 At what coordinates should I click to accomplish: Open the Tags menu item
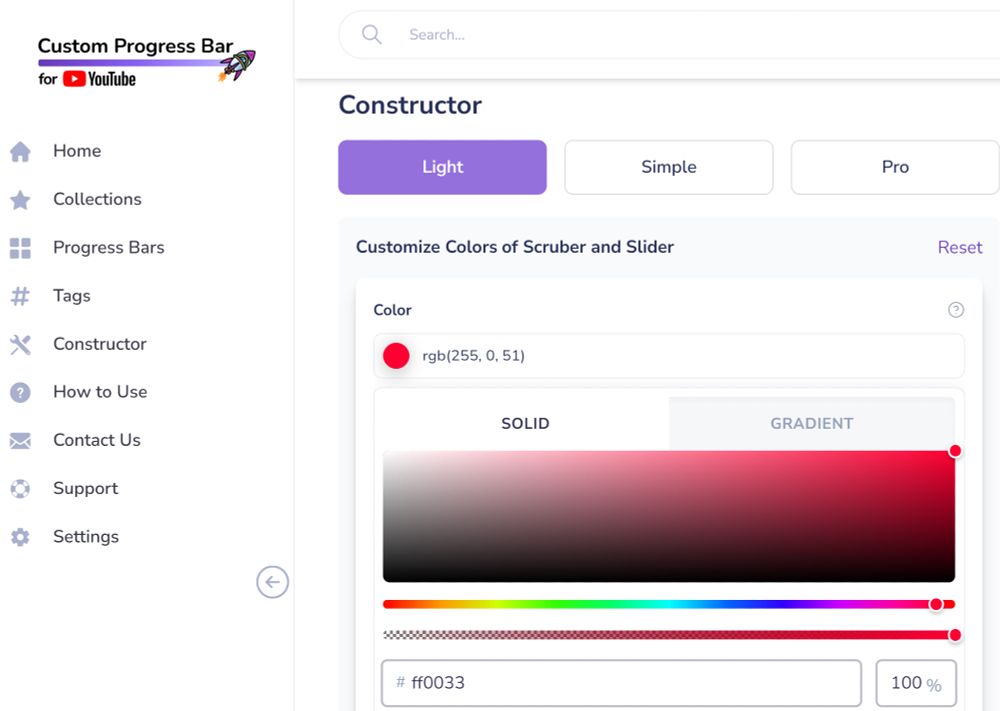click(71, 296)
